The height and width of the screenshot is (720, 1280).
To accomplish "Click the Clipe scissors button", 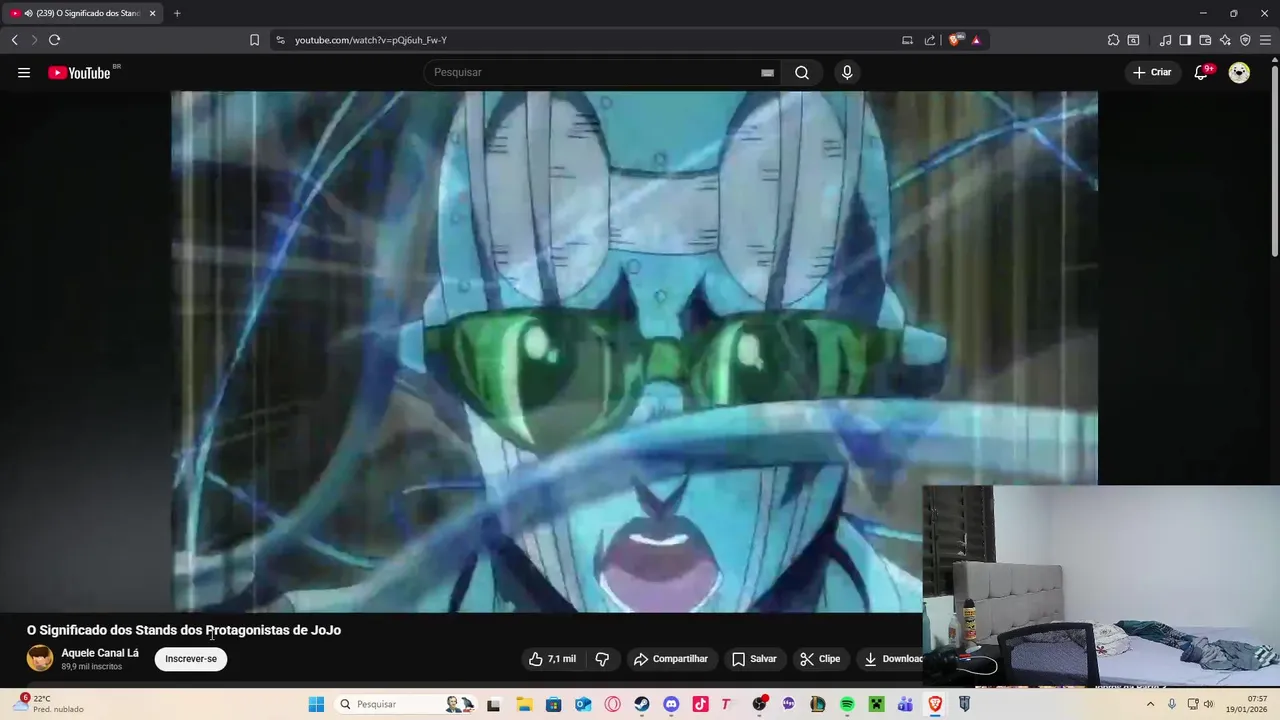I will [820, 659].
